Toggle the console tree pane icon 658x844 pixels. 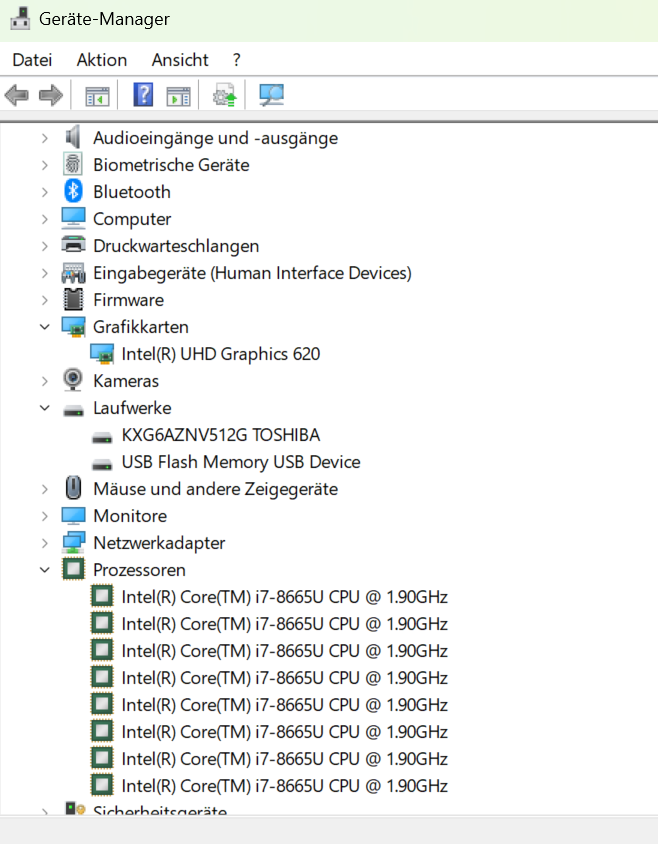pyautogui.click(x=97, y=96)
